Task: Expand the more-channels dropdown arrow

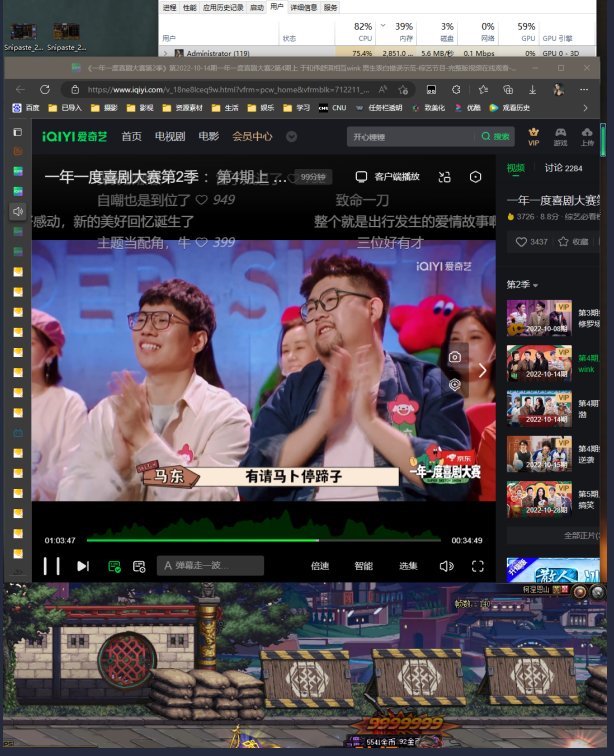Action: pos(291,137)
